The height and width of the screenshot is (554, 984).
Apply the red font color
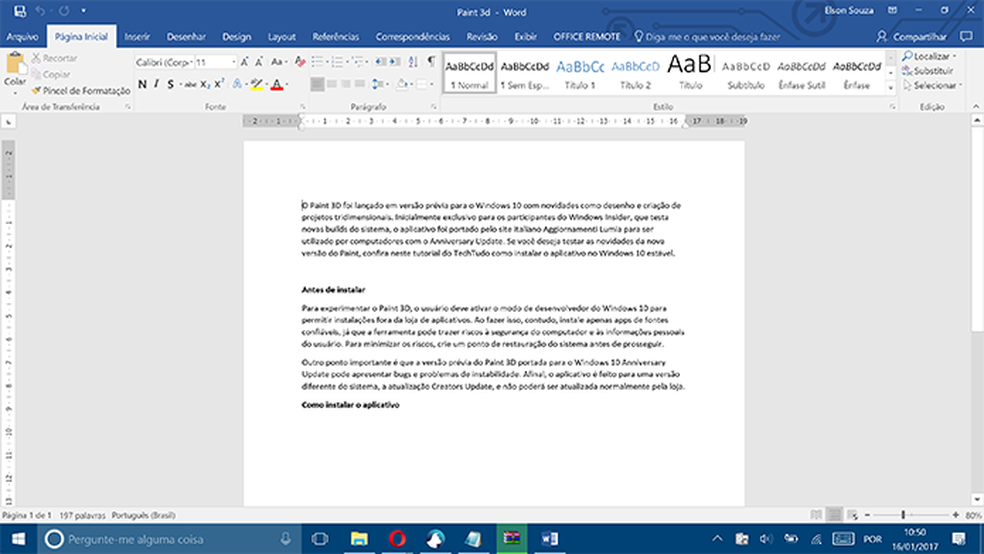click(x=277, y=84)
